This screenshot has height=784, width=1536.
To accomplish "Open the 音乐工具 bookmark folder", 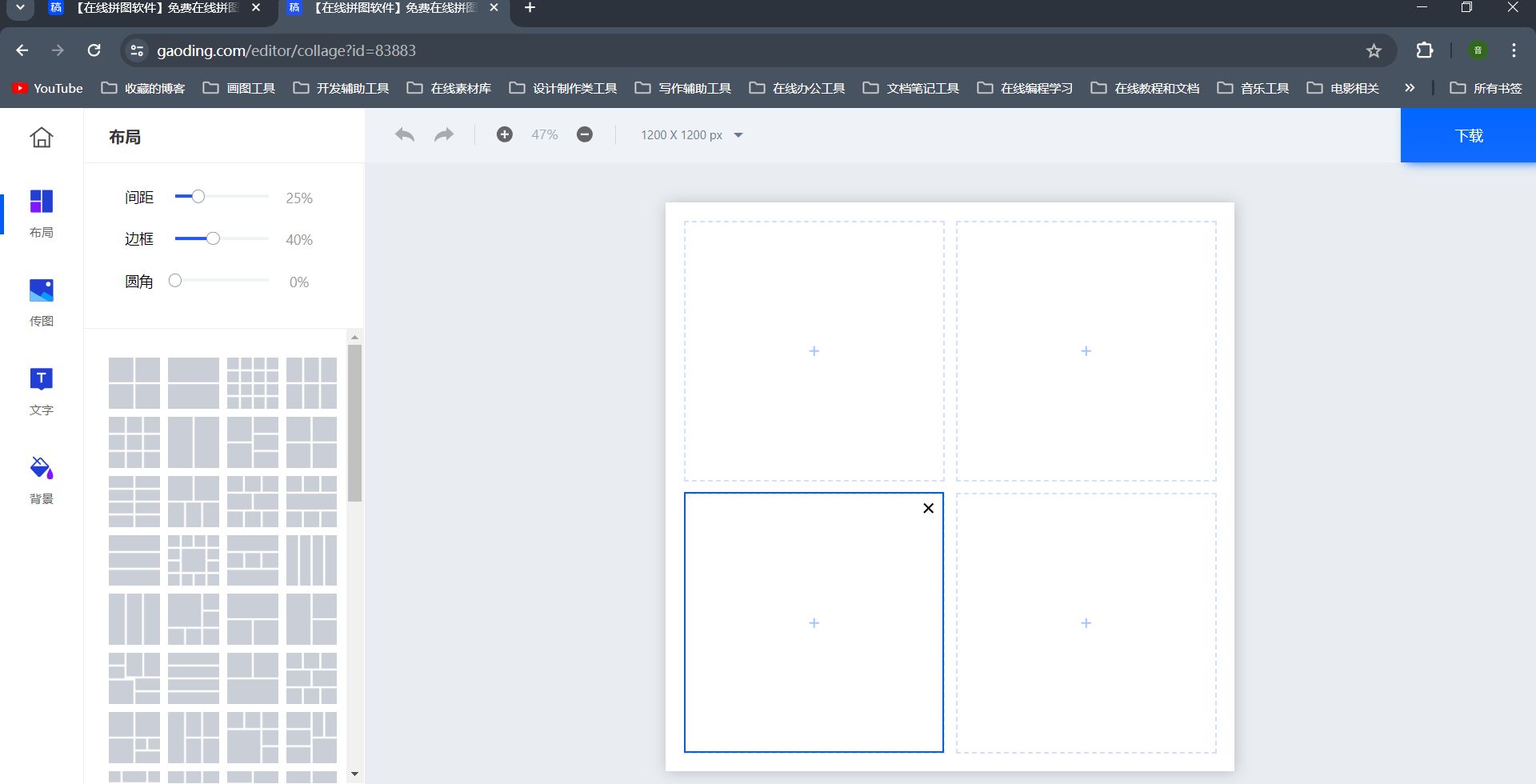I will [1253, 88].
